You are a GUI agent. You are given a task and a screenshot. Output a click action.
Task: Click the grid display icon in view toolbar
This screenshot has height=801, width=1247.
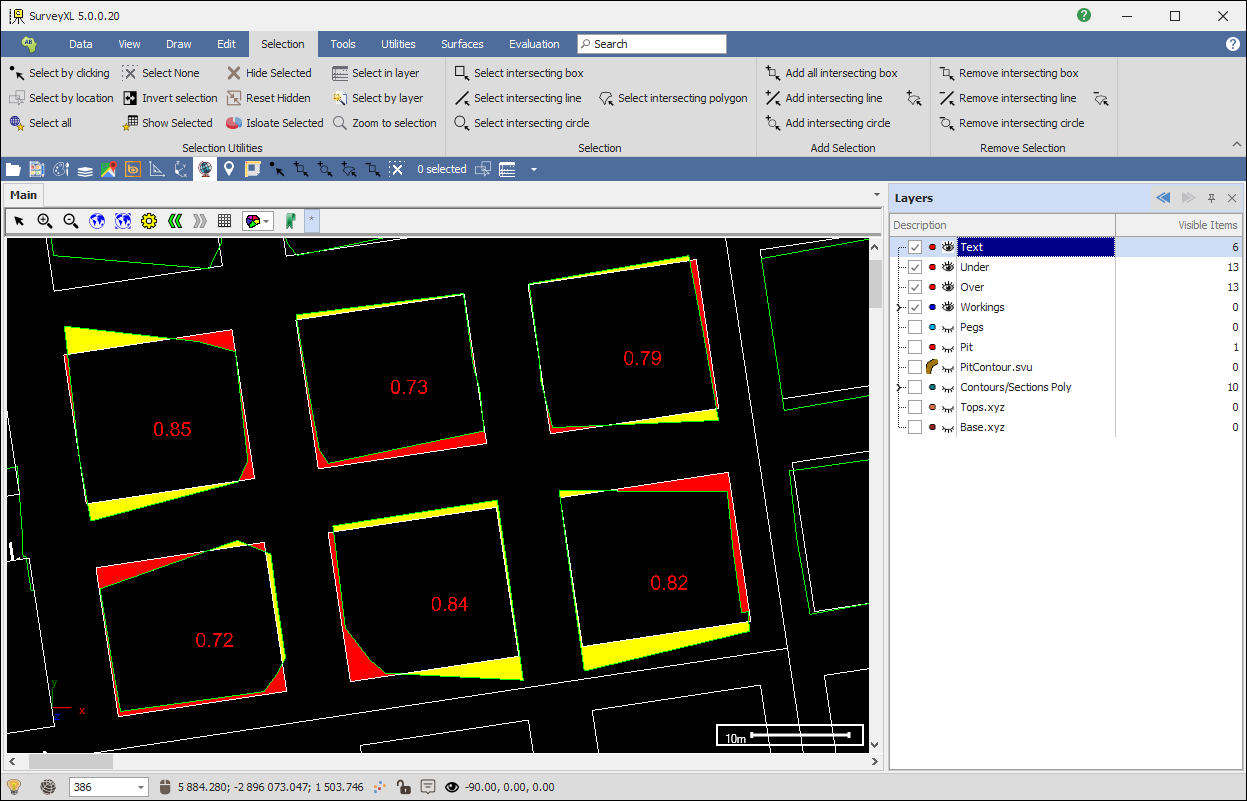[225, 221]
